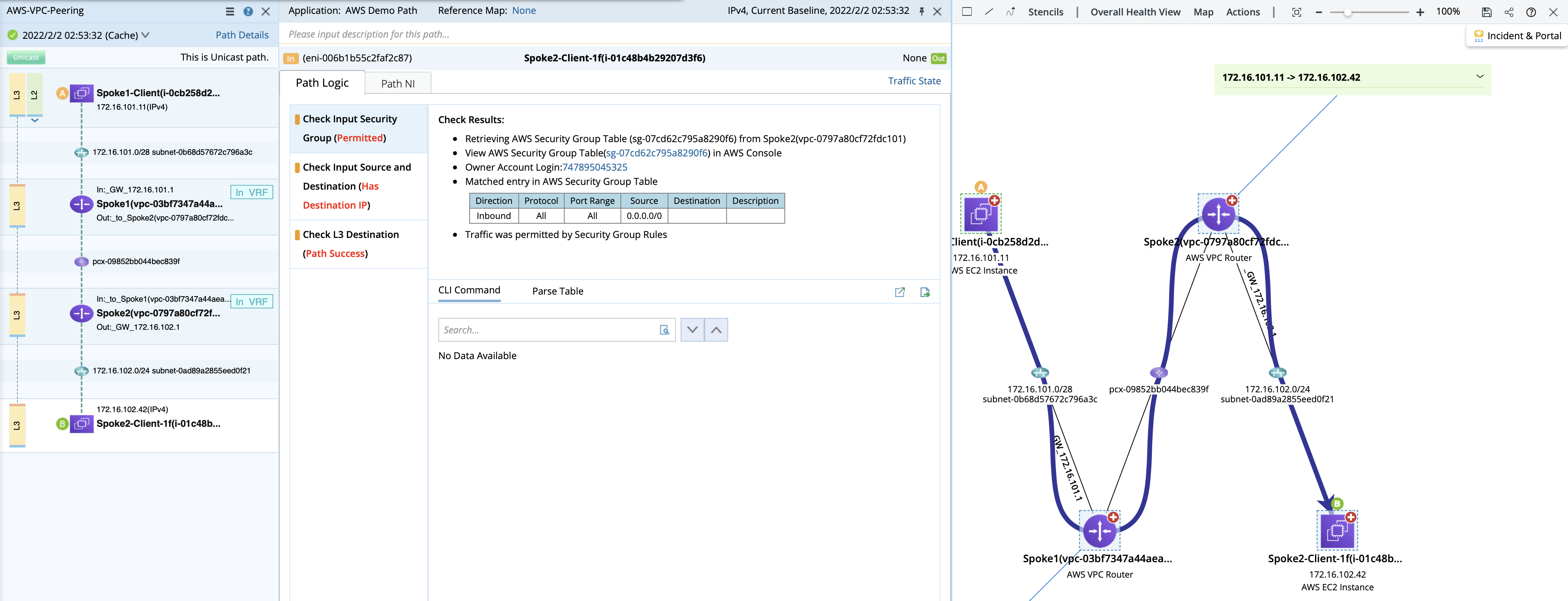Open sg-07cd62c795a8290f6 security group link
The width and height of the screenshot is (1568, 601).
pos(657,153)
